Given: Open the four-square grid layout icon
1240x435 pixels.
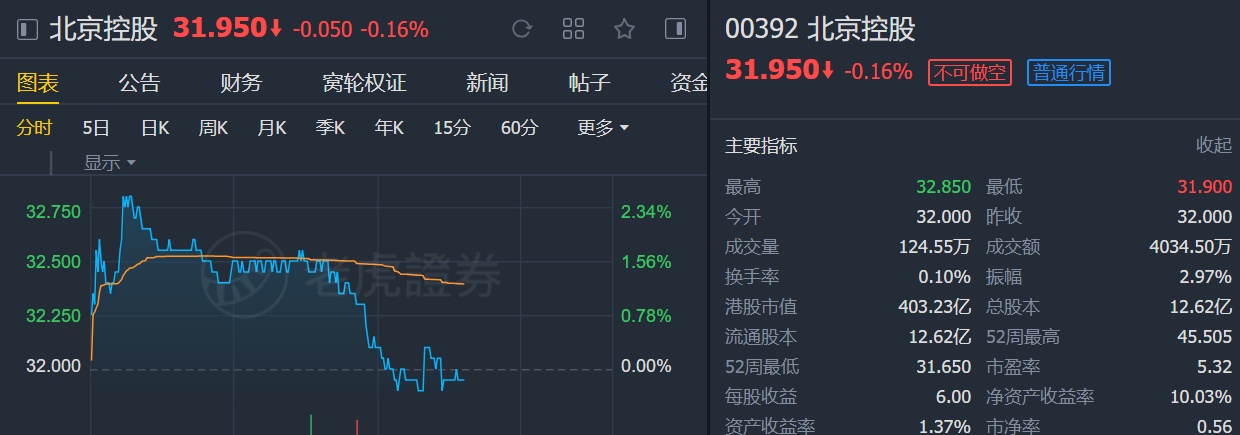Looking at the screenshot, I should click(x=573, y=29).
